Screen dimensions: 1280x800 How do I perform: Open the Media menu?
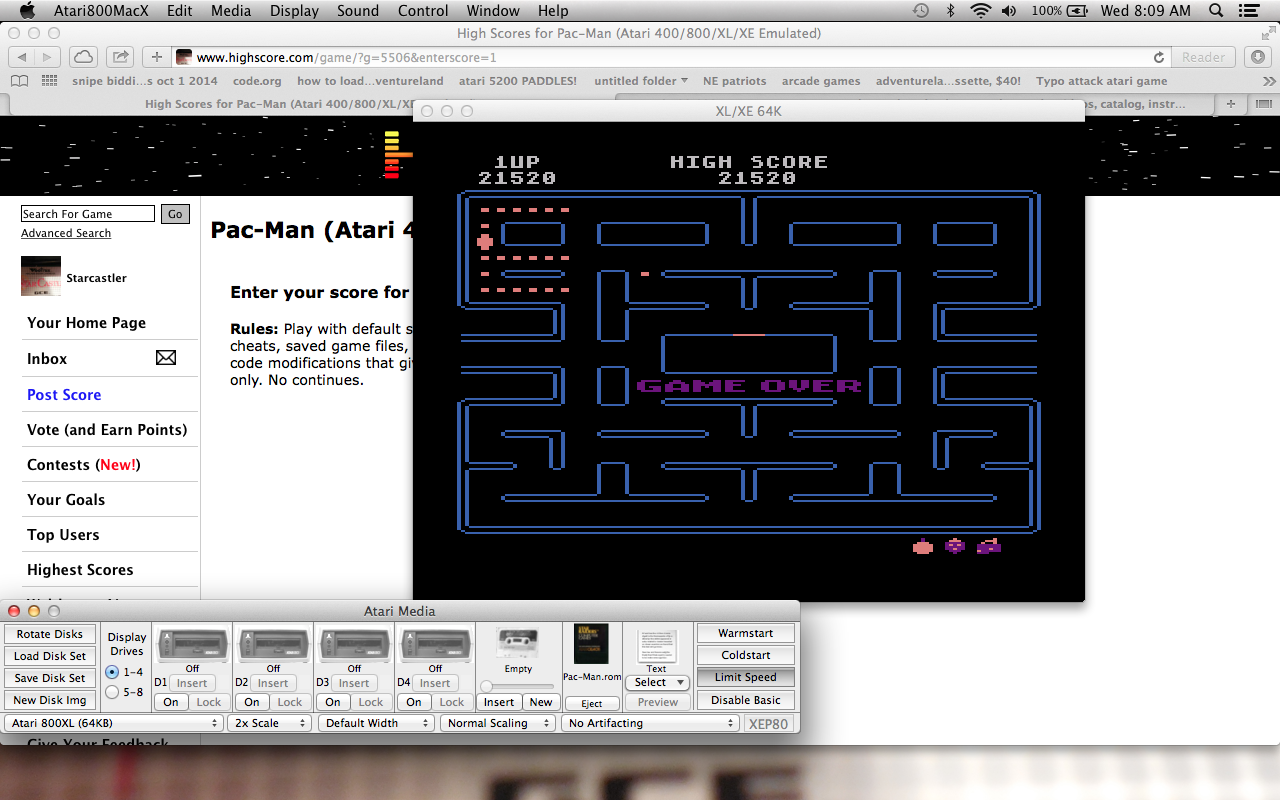[x=231, y=11]
